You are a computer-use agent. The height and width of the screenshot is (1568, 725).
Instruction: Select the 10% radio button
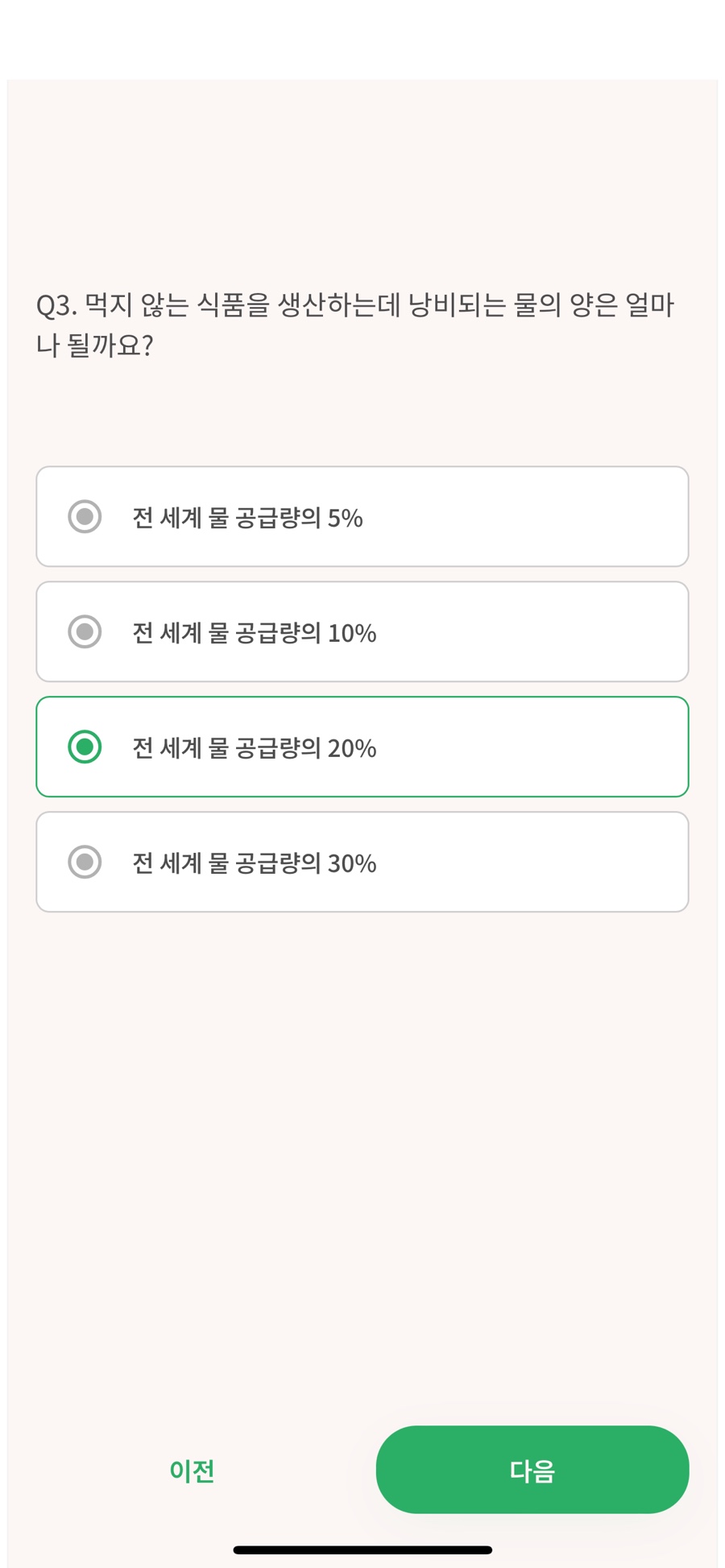(x=85, y=631)
